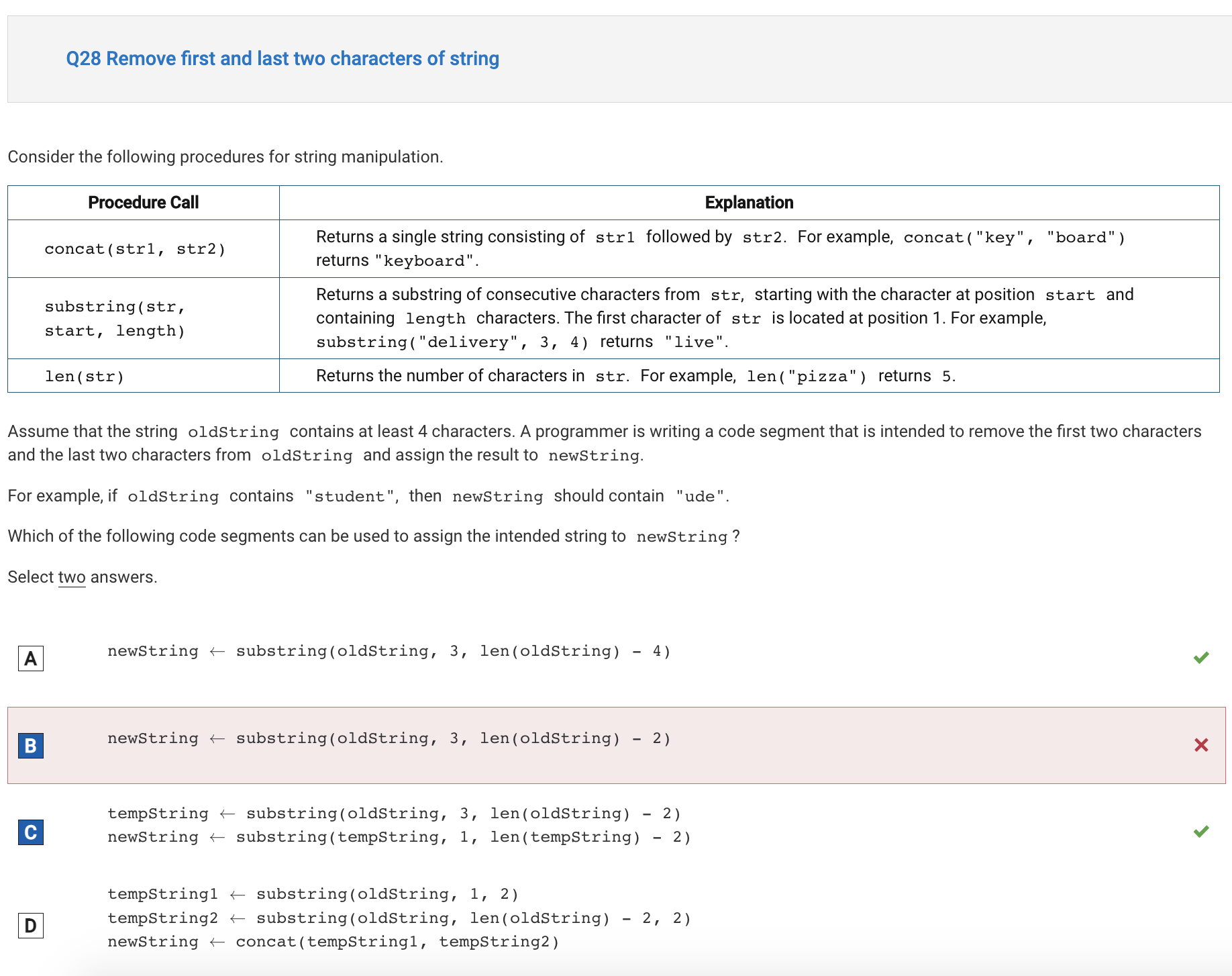Click 'Consider the following procedures' intro text
The height and width of the screenshot is (976, 1232).
tap(225, 157)
